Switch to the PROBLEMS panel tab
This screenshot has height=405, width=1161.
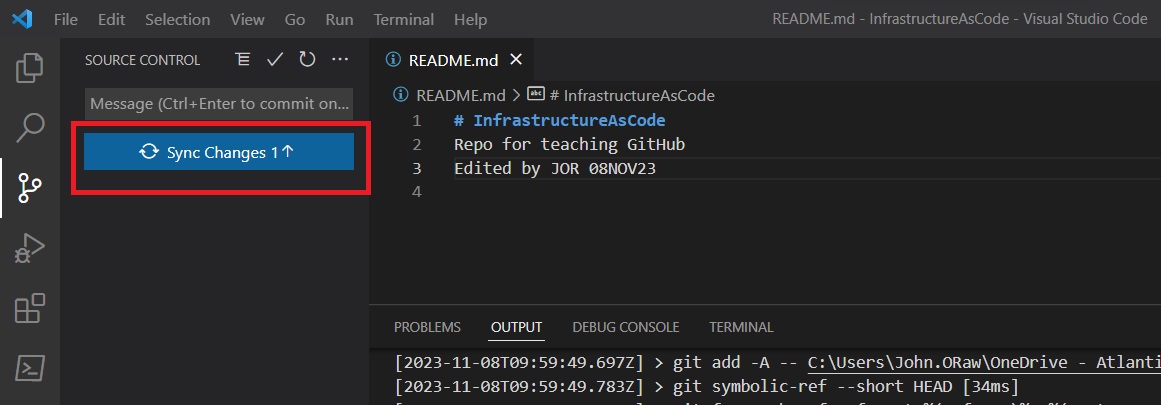point(427,327)
